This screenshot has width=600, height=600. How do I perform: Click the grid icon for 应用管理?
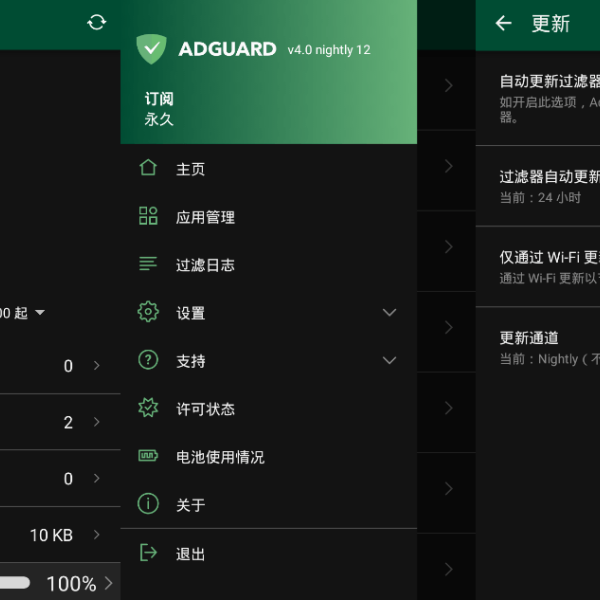click(148, 215)
